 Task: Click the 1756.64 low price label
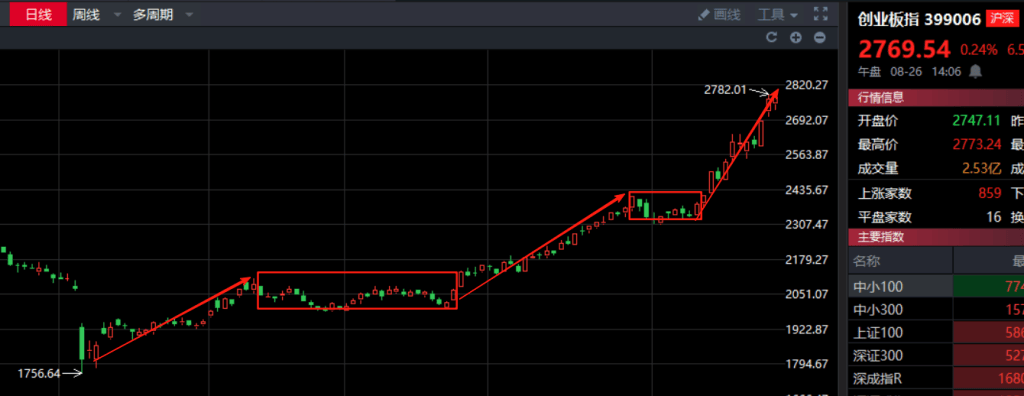[x=39, y=374]
